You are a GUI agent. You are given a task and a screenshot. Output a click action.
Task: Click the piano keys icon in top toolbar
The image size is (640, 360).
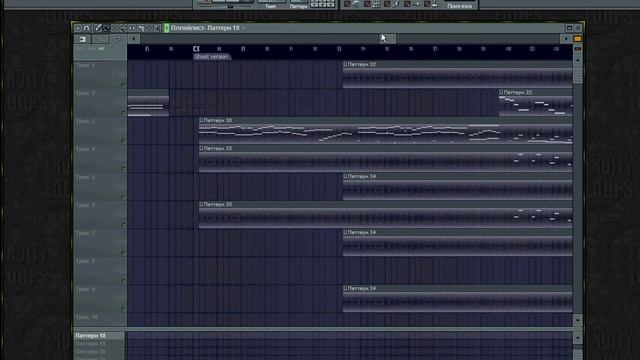pyautogui.click(x=376, y=4)
